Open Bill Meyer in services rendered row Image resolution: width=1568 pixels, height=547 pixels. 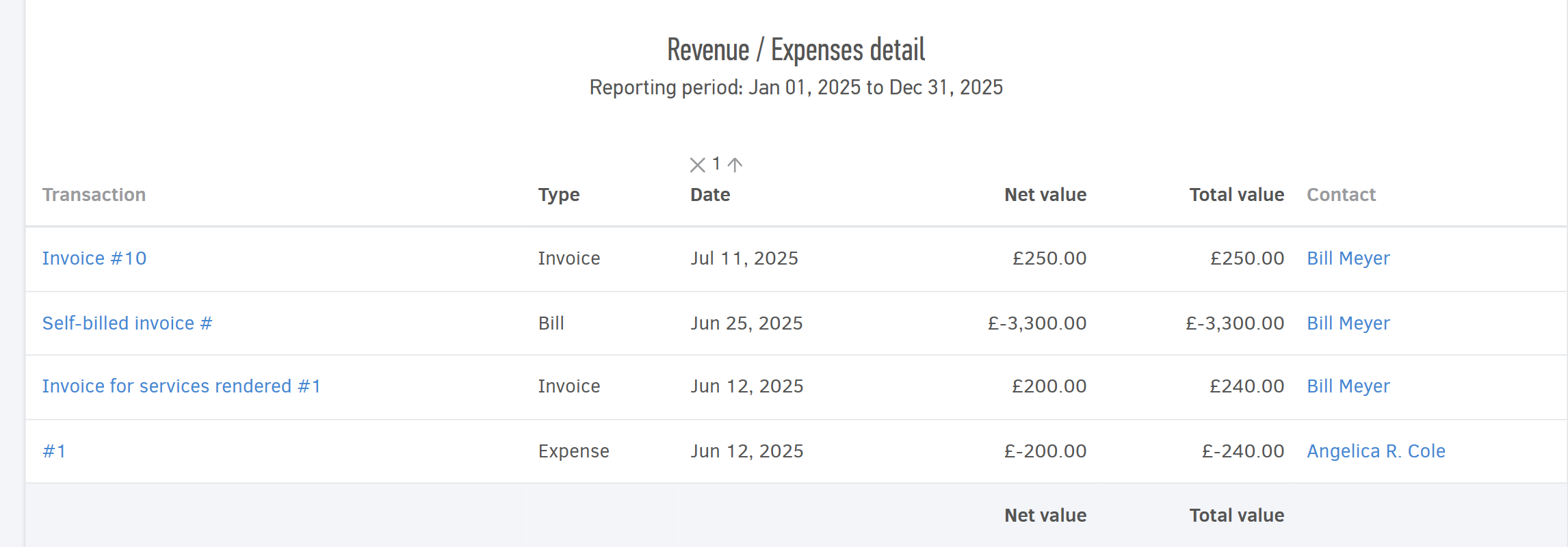tap(1348, 386)
